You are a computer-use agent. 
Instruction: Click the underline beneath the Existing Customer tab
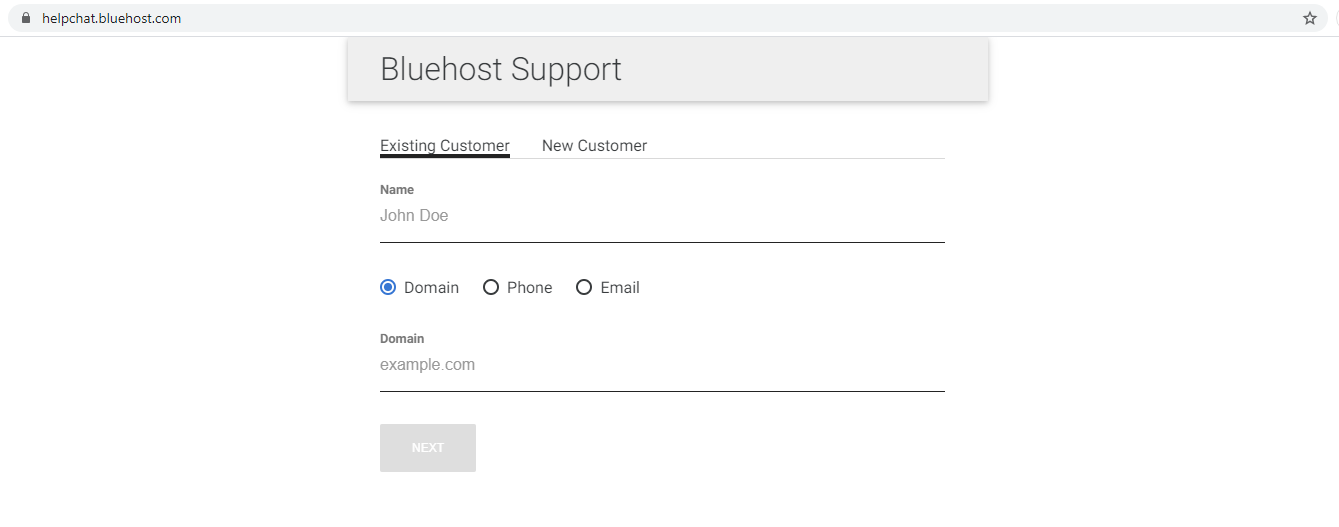pyautogui.click(x=445, y=156)
